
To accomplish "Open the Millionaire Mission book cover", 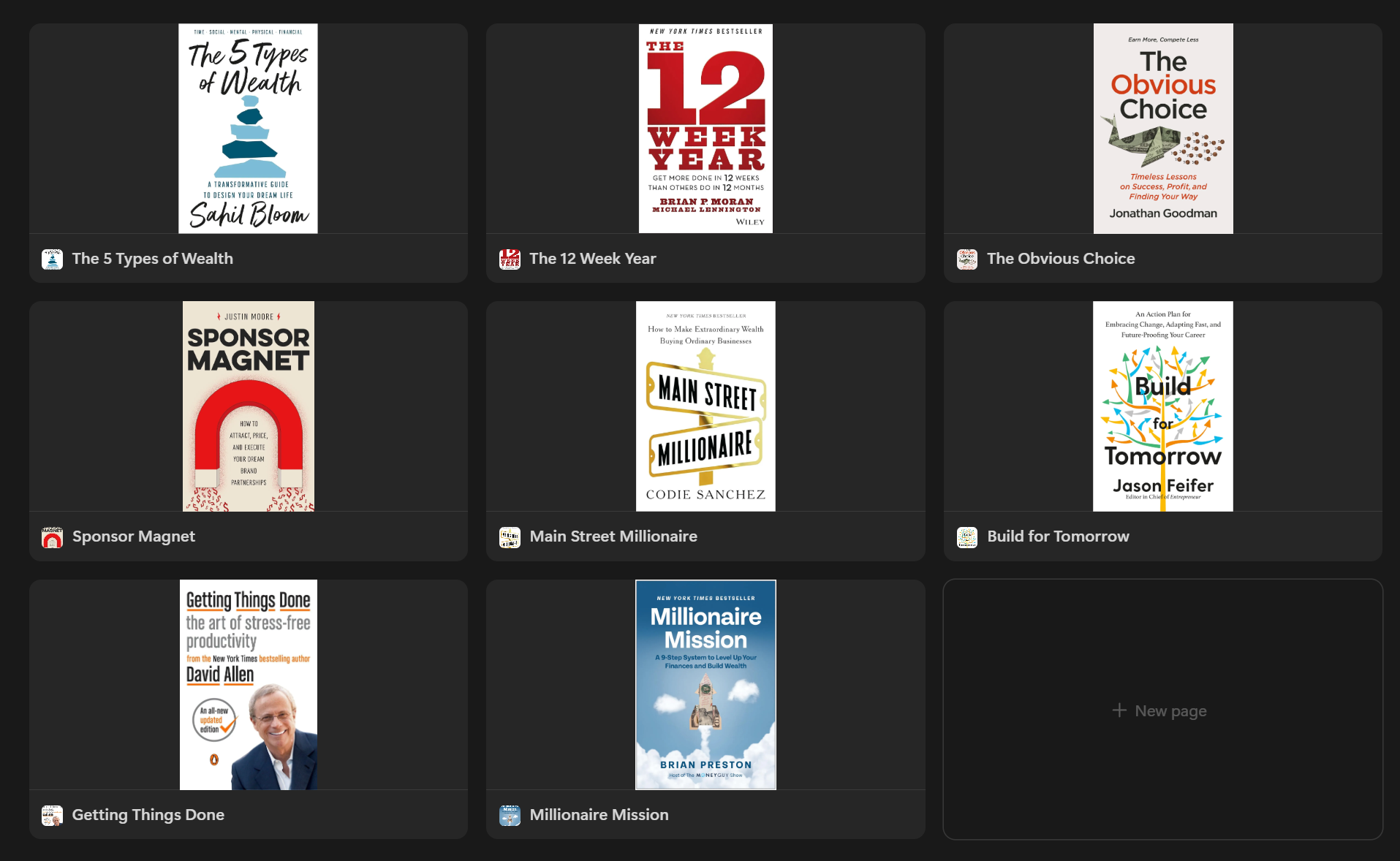I will click(705, 685).
